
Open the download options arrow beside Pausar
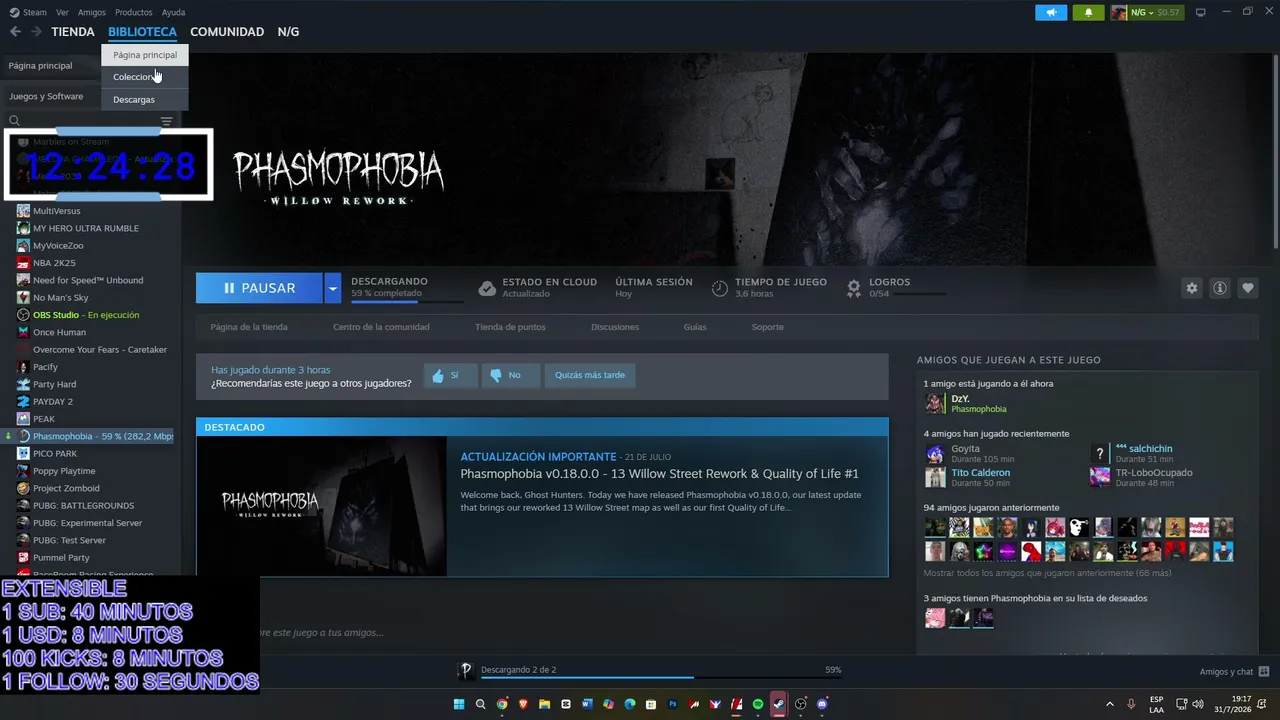(333, 288)
